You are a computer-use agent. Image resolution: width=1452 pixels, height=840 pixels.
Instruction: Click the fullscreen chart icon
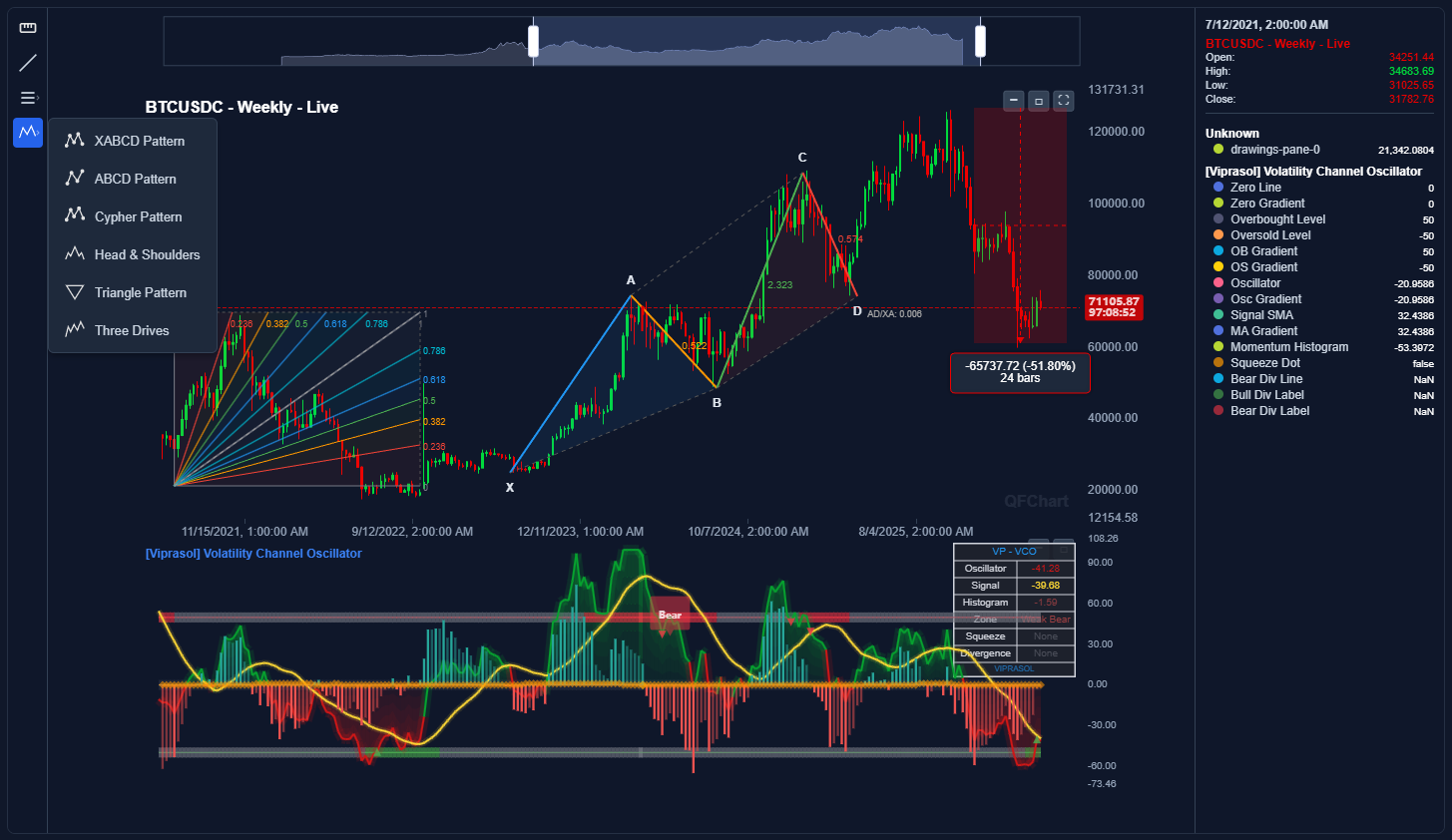(1063, 100)
